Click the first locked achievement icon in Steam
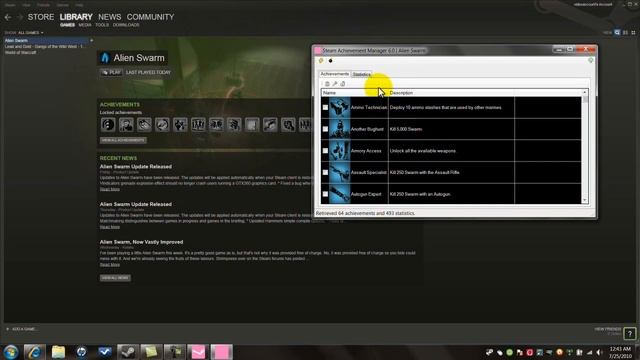This screenshot has height=360, width=640. point(108,124)
